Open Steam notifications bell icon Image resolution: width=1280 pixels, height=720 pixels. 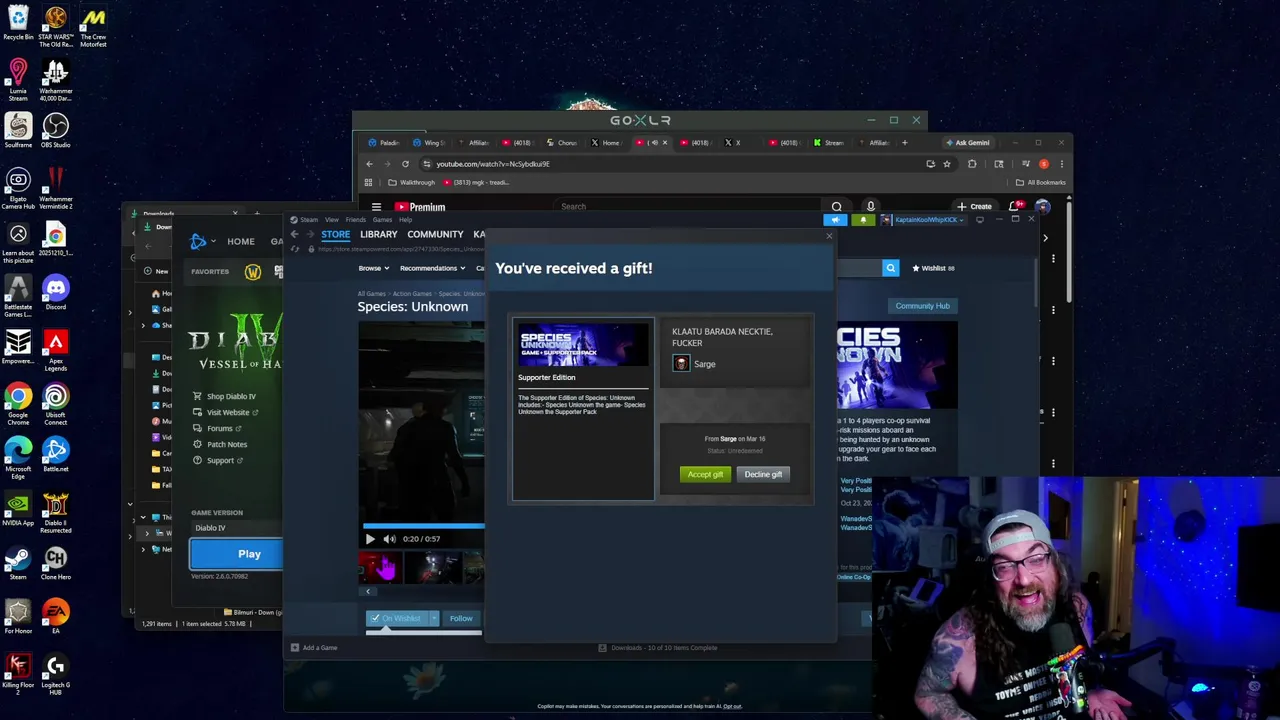[x=861, y=220]
